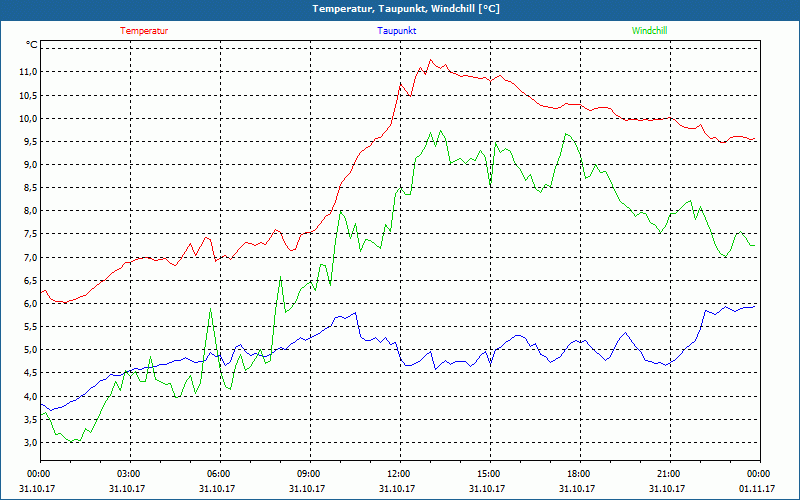Click the 7,5 y-axis value

tap(30, 234)
